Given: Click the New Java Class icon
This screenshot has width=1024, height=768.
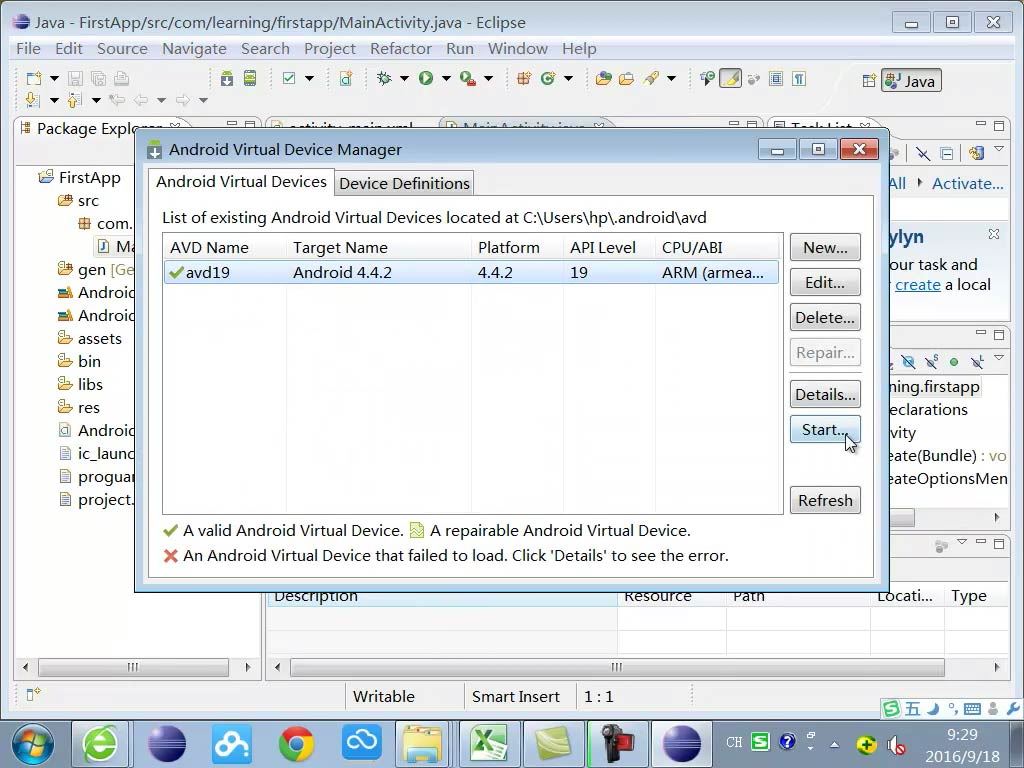Looking at the screenshot, I should click(548, 78).
